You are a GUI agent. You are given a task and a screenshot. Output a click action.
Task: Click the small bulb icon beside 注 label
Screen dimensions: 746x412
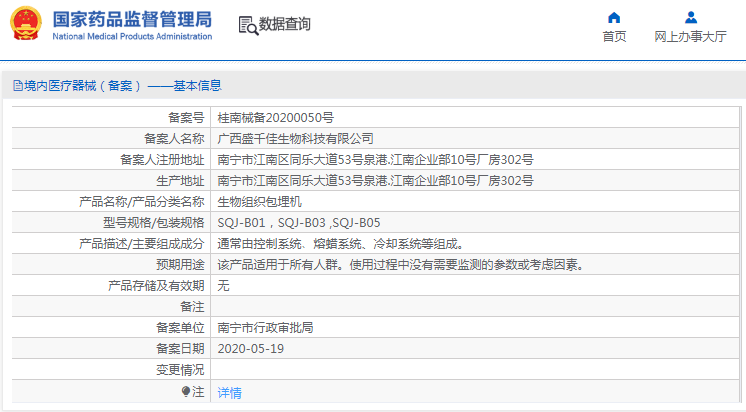[x=185, y=392]
